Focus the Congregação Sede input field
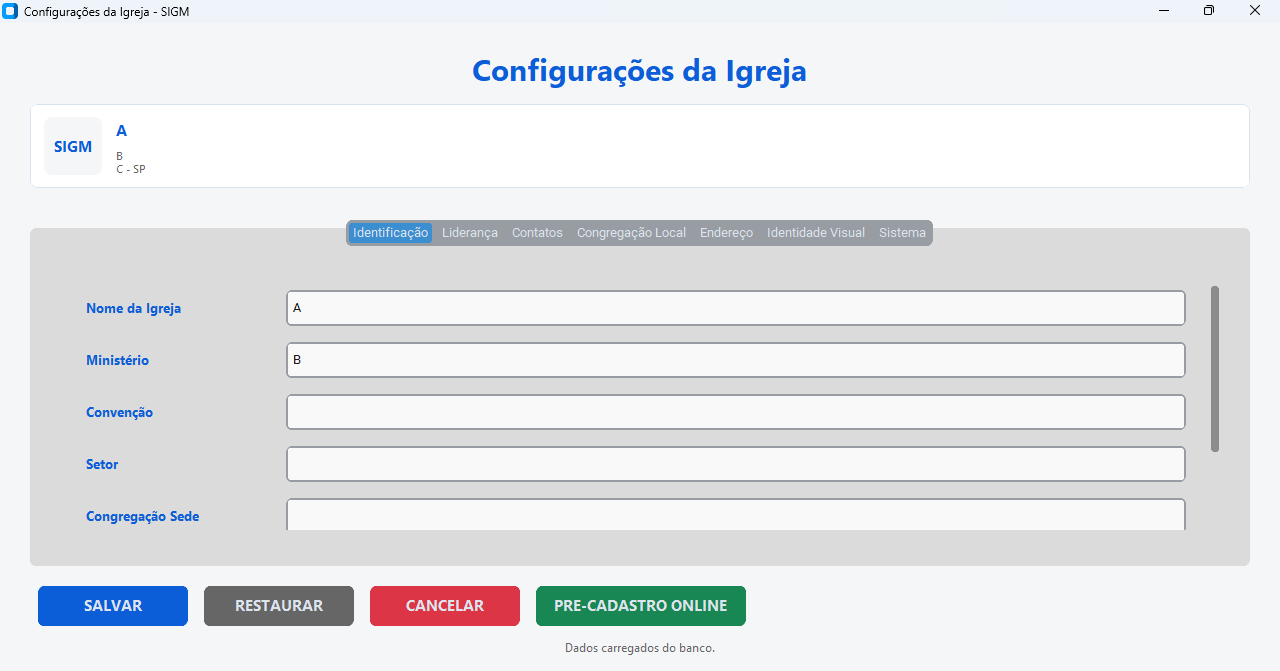Viewport: 1280px width, 671px height. point(736,515)
